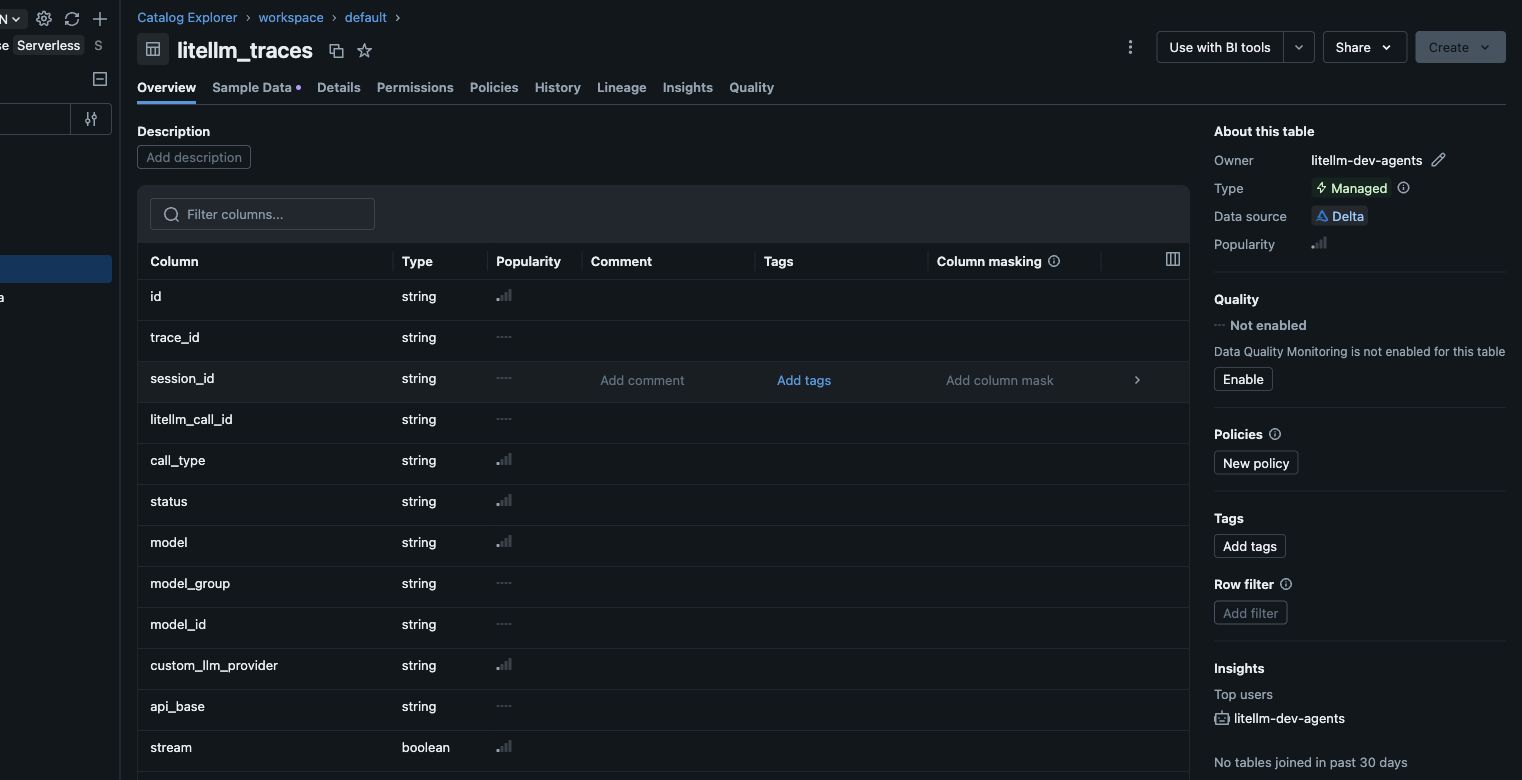The height and width of the screenshot is (780, 1522).
Task: Edit the table owner with pencil icon
Action: tap(1439, 160)
